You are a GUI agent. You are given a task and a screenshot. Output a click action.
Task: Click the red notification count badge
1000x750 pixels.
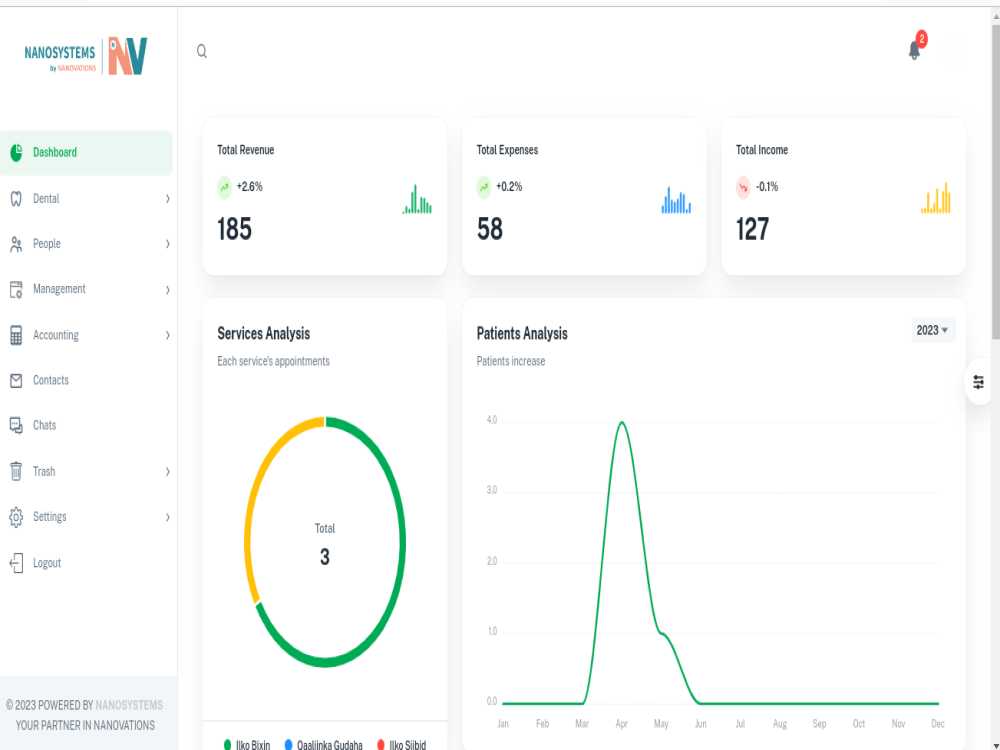(x=922, y=40)
